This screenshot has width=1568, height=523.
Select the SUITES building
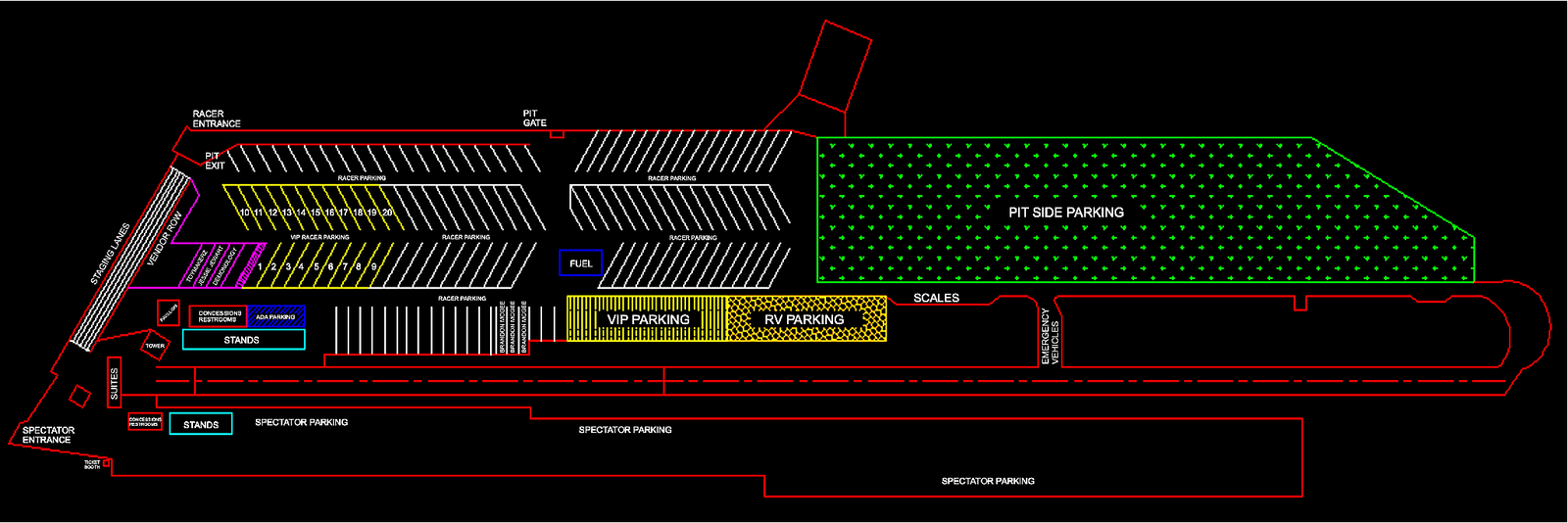[x=114, y=383]
